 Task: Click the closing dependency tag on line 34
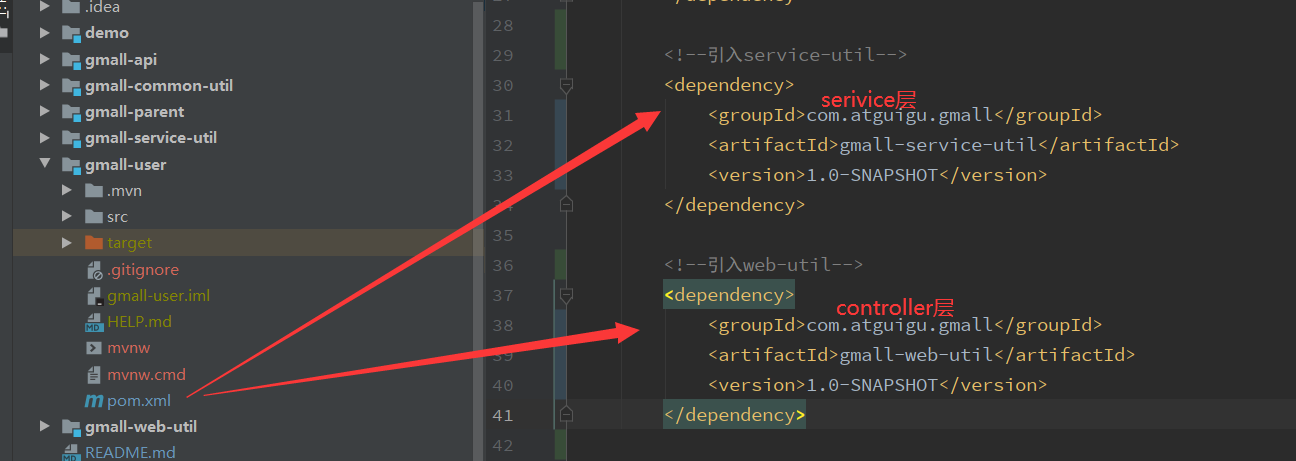(734, 205)
